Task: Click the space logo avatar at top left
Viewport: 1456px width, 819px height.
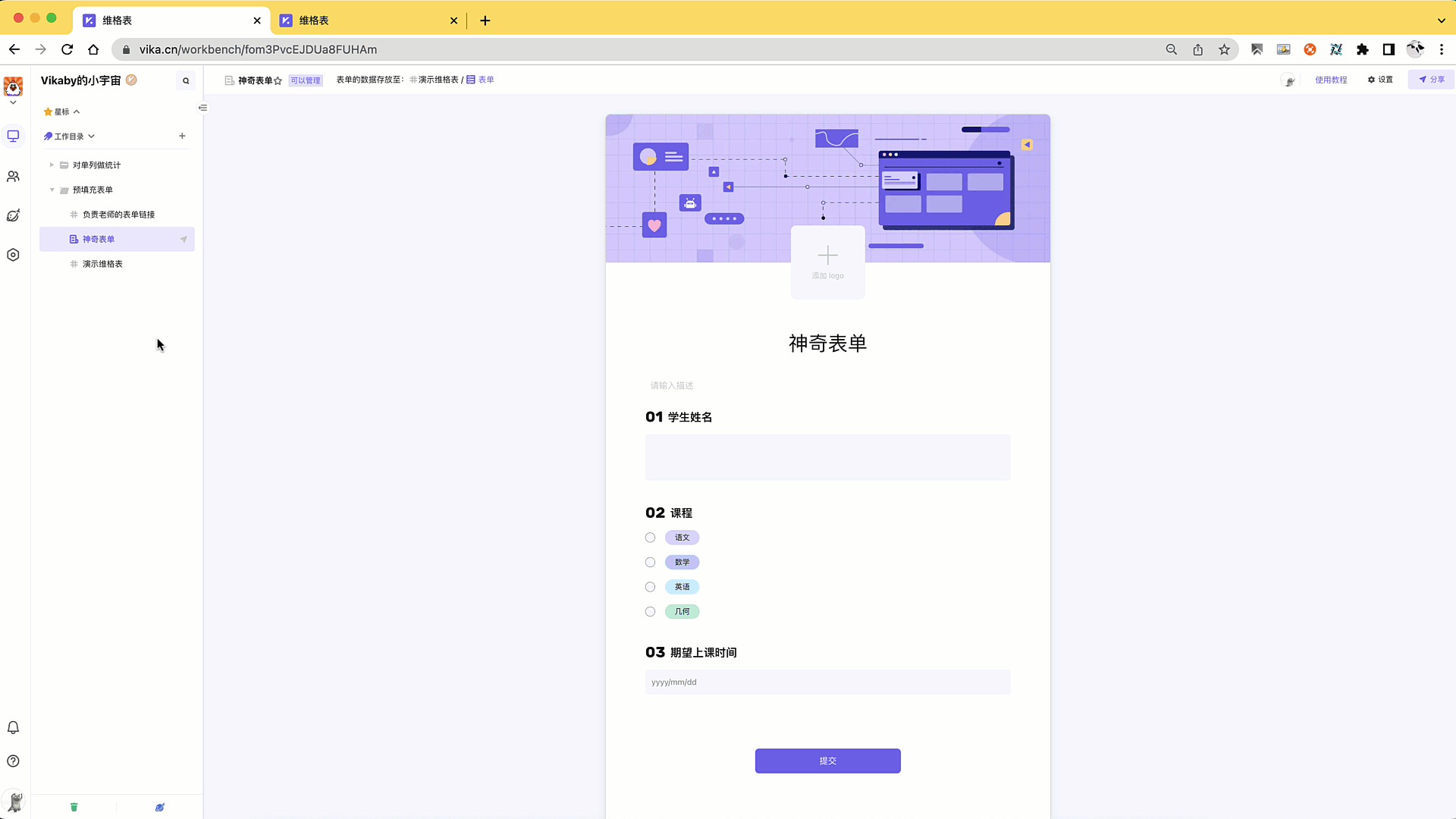Action: click(x=13, y=86)
